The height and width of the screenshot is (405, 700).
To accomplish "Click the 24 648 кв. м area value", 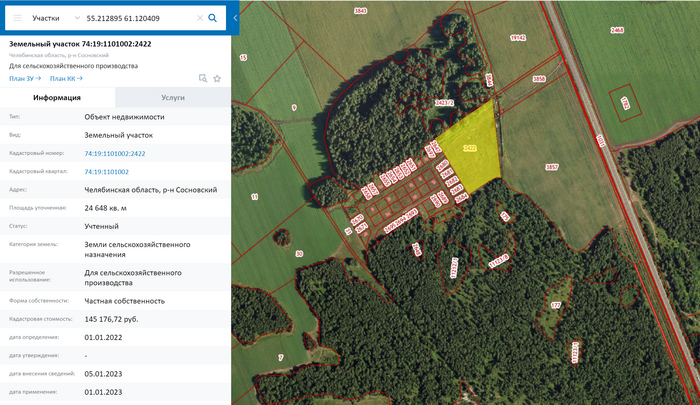I will coord(105,208).
